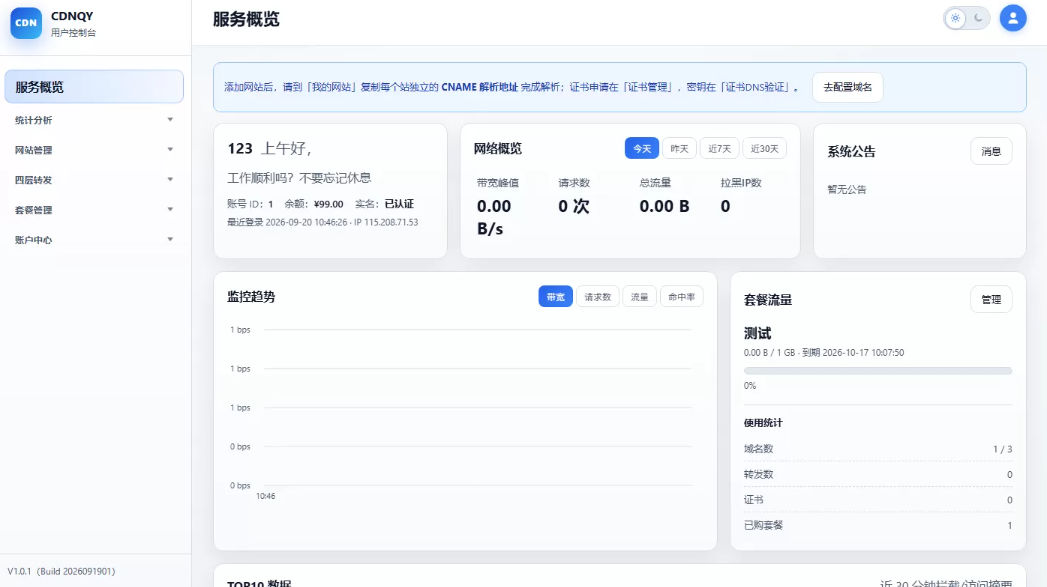Viewport: 1047px width, 587px height.
Task: Show 昨天 network overview
Action: [x=679, y=148]
